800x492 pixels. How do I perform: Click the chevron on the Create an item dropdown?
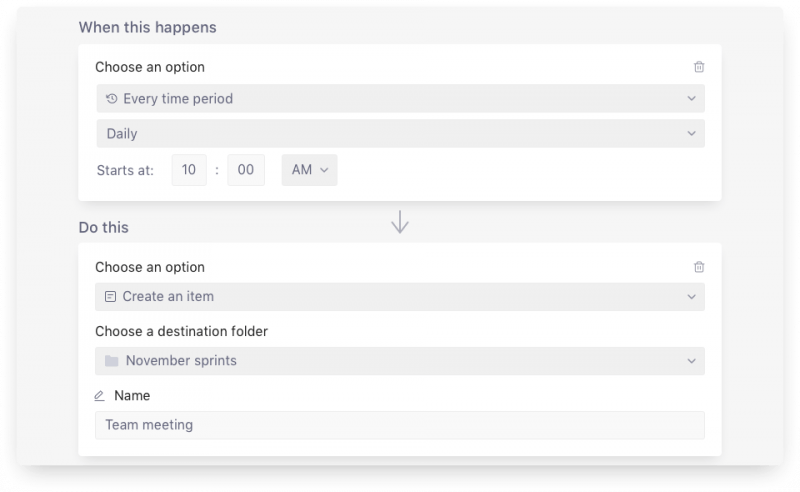pos(691,297)
